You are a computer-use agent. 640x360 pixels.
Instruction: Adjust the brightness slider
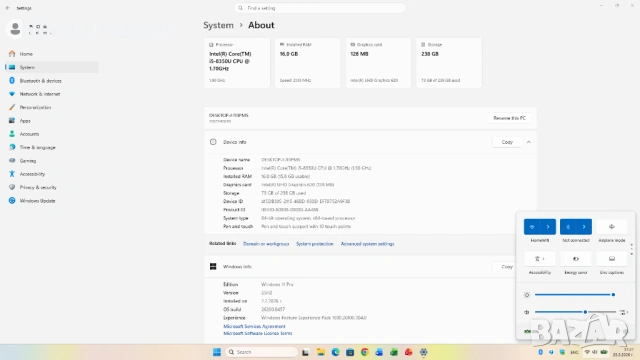tap(575, 295)
